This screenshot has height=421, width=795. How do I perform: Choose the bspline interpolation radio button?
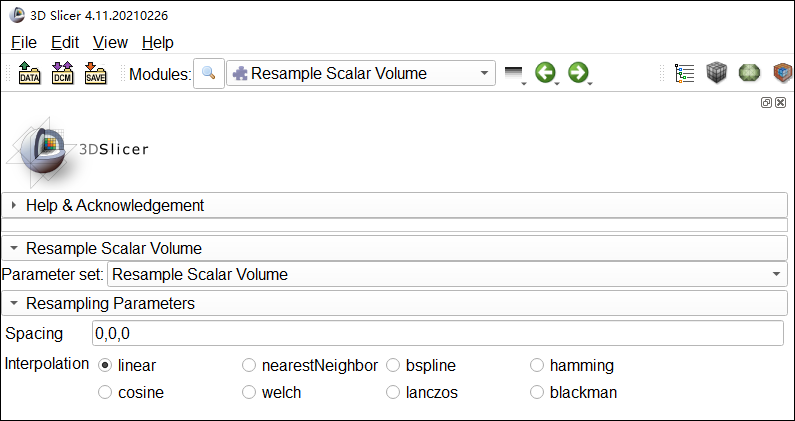click(x=393, y=366)
